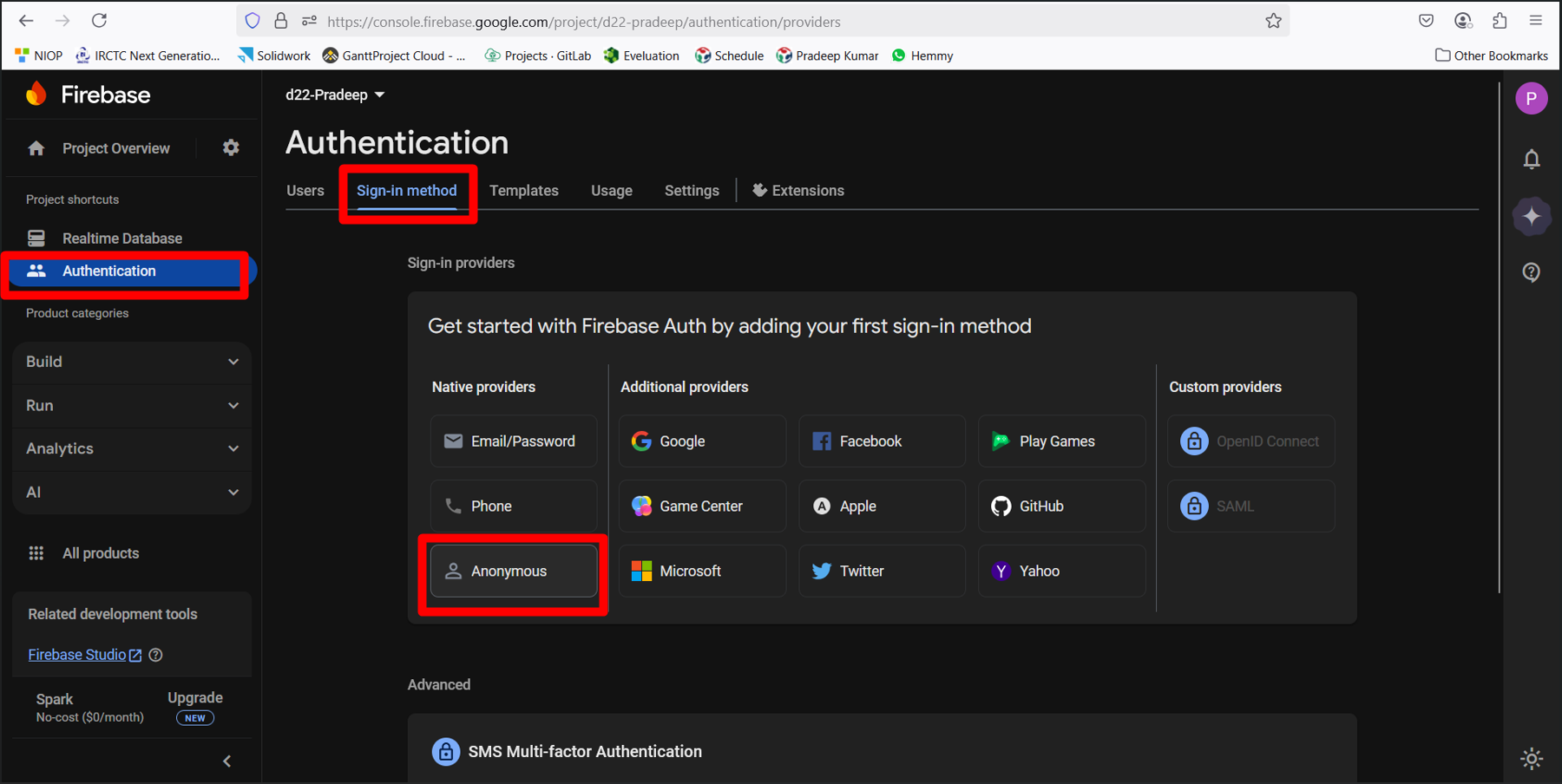Click the page vertical scrollbar
Screen dimensions: 1562x784
(1500, 338)
